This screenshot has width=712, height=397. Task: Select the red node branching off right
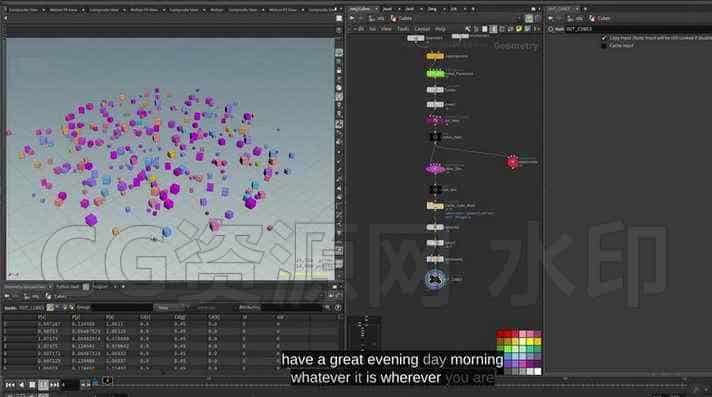512,162
